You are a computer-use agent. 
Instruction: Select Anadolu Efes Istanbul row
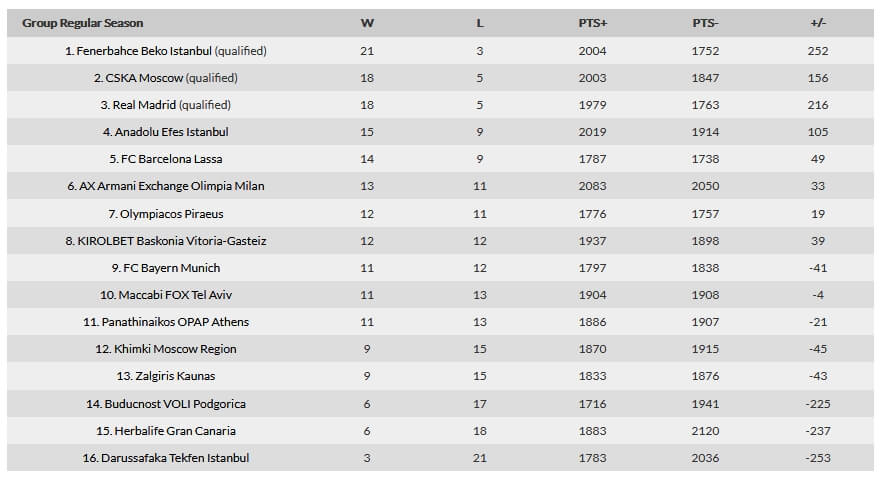point(440,132)
